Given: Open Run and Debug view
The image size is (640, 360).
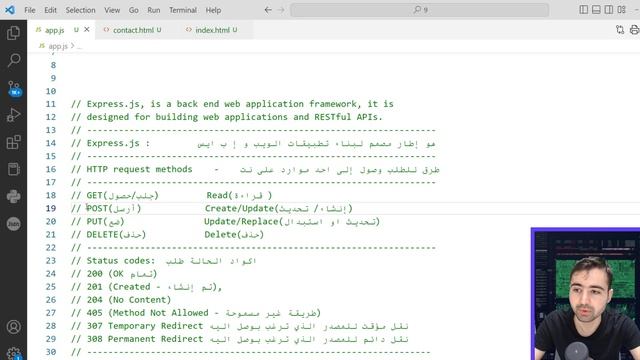Looking at the screenshot, I should pos(13,115).
